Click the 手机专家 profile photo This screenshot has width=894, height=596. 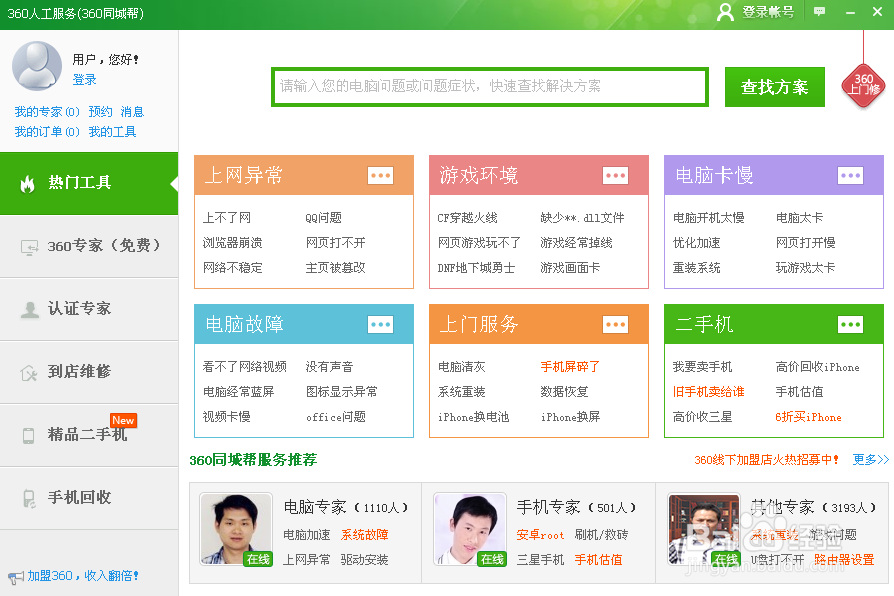(470, 529)
